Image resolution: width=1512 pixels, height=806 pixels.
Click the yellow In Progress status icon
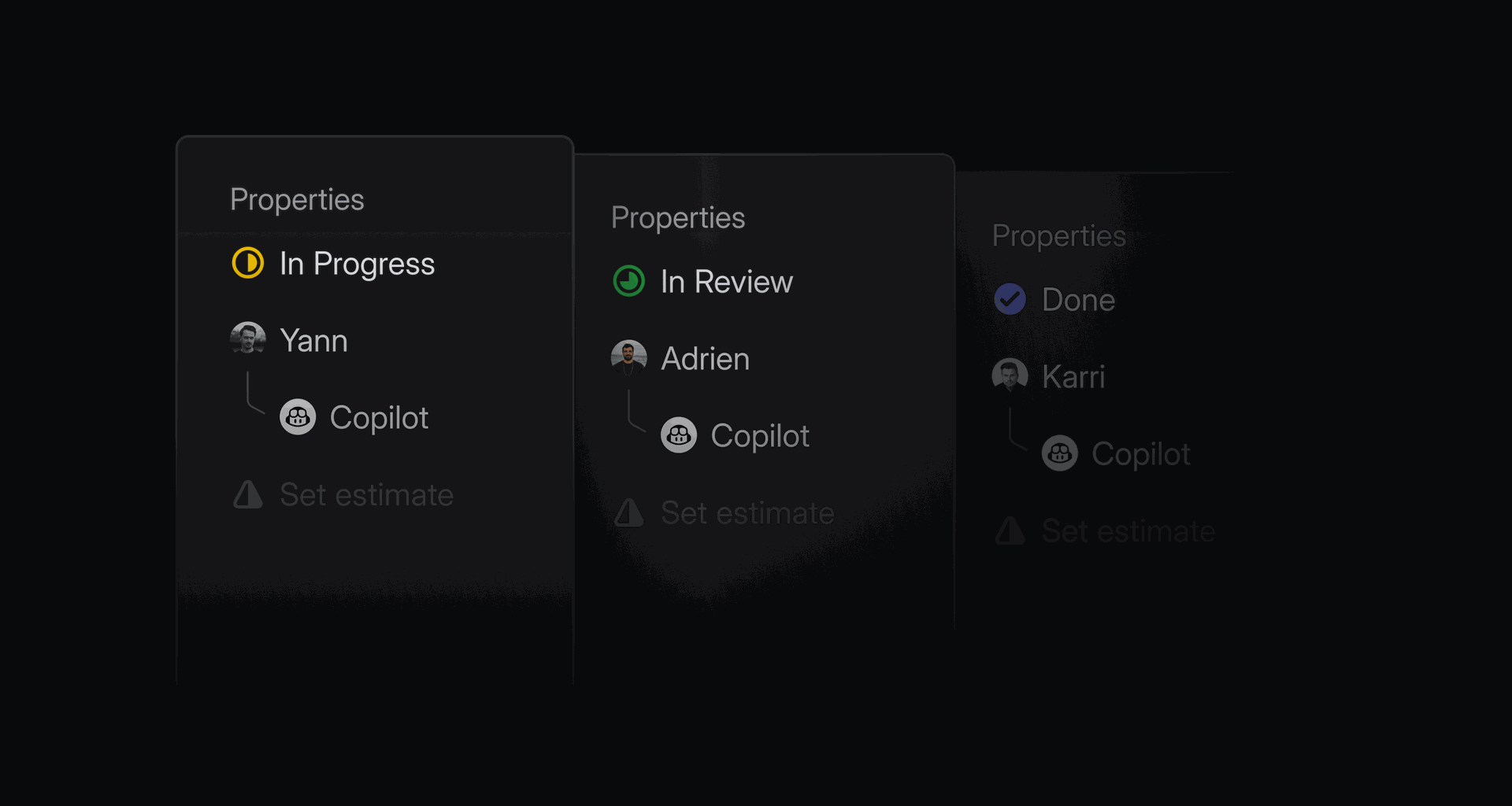coord(248,263)
